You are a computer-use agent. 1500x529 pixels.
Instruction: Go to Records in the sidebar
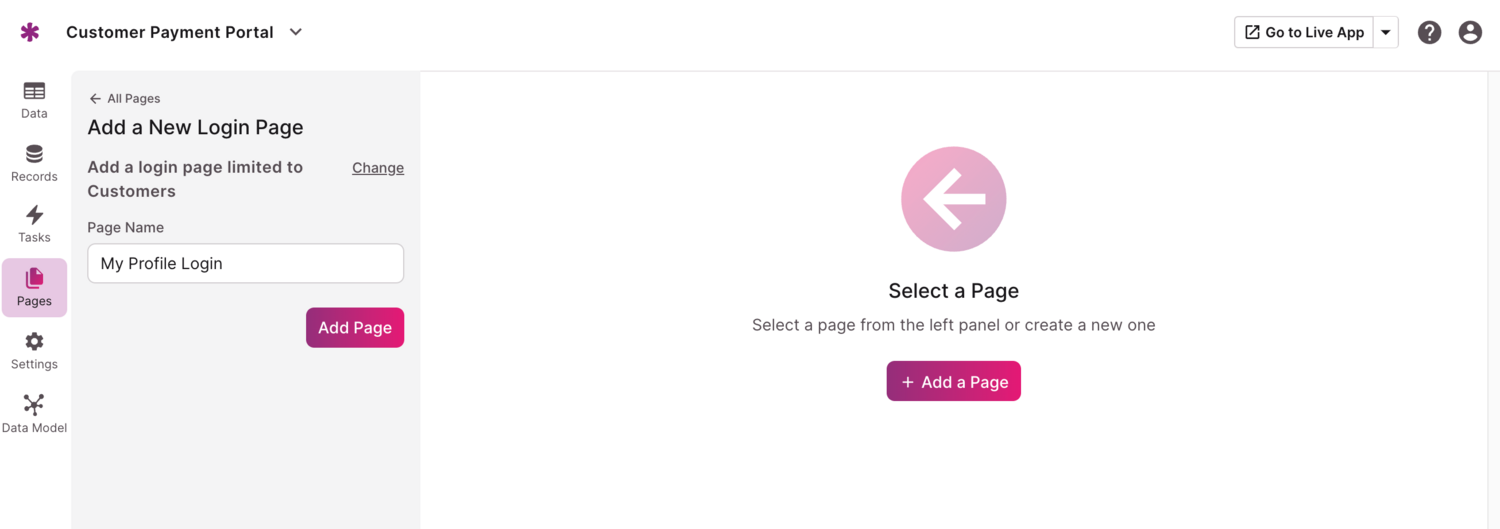(x=34, y=163)
